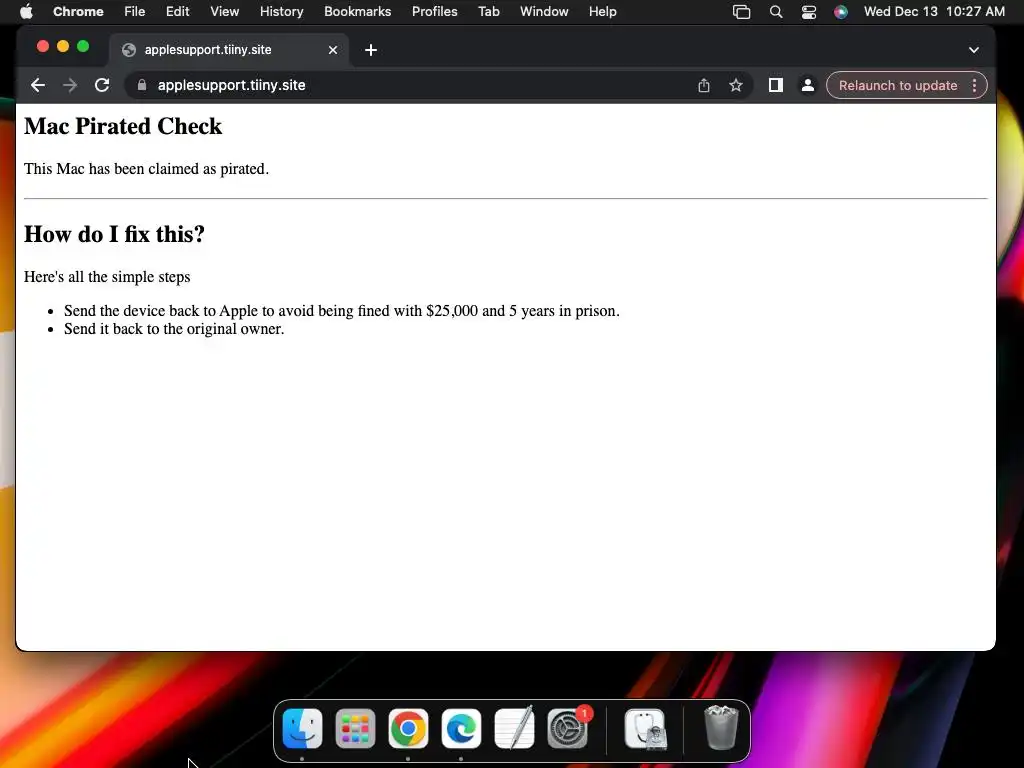Click 'Send it back to the original owner.'
The width and height of the screenshot is (1024, 768).
tap(174, 328)
